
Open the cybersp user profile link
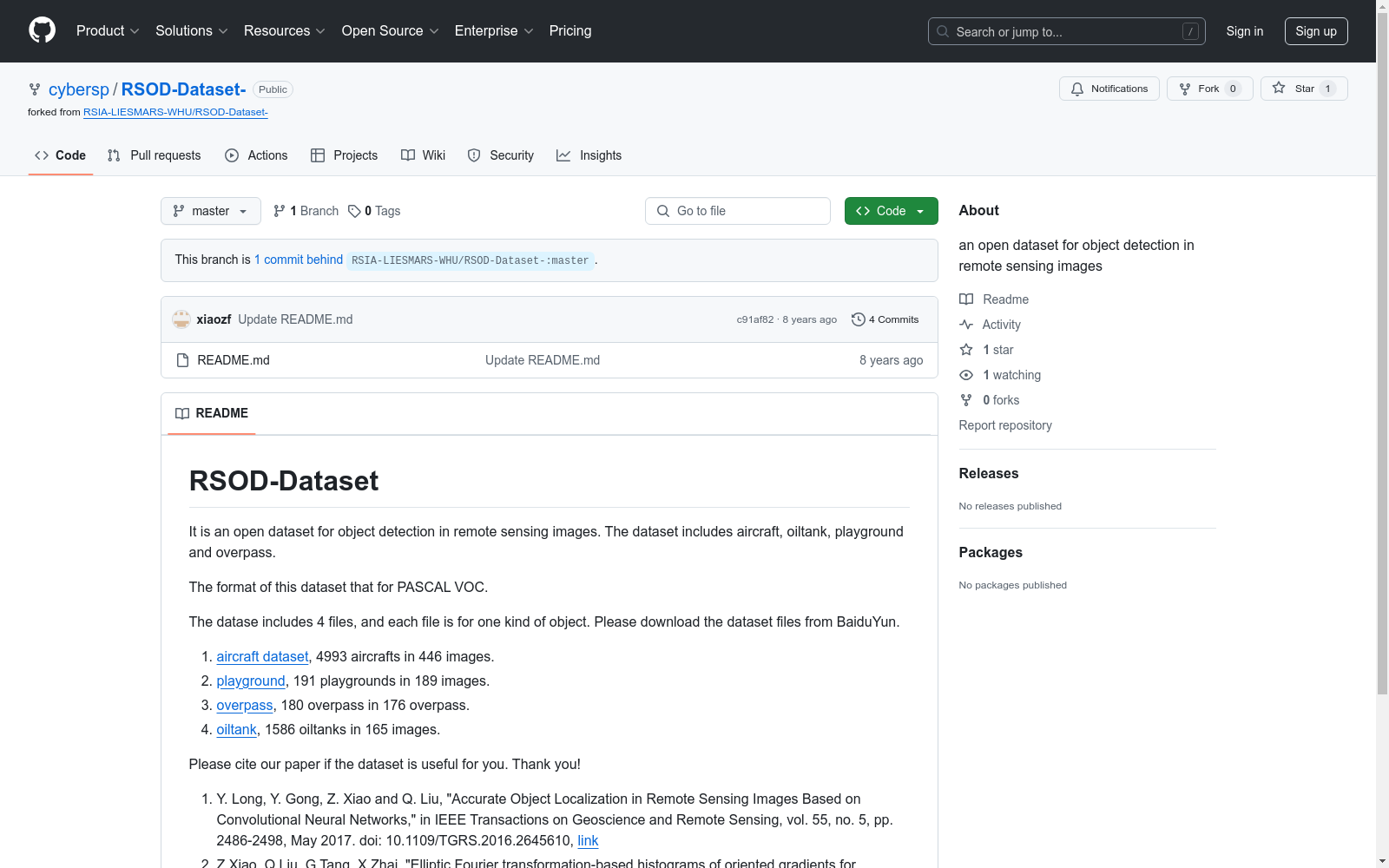pos(79,89)
